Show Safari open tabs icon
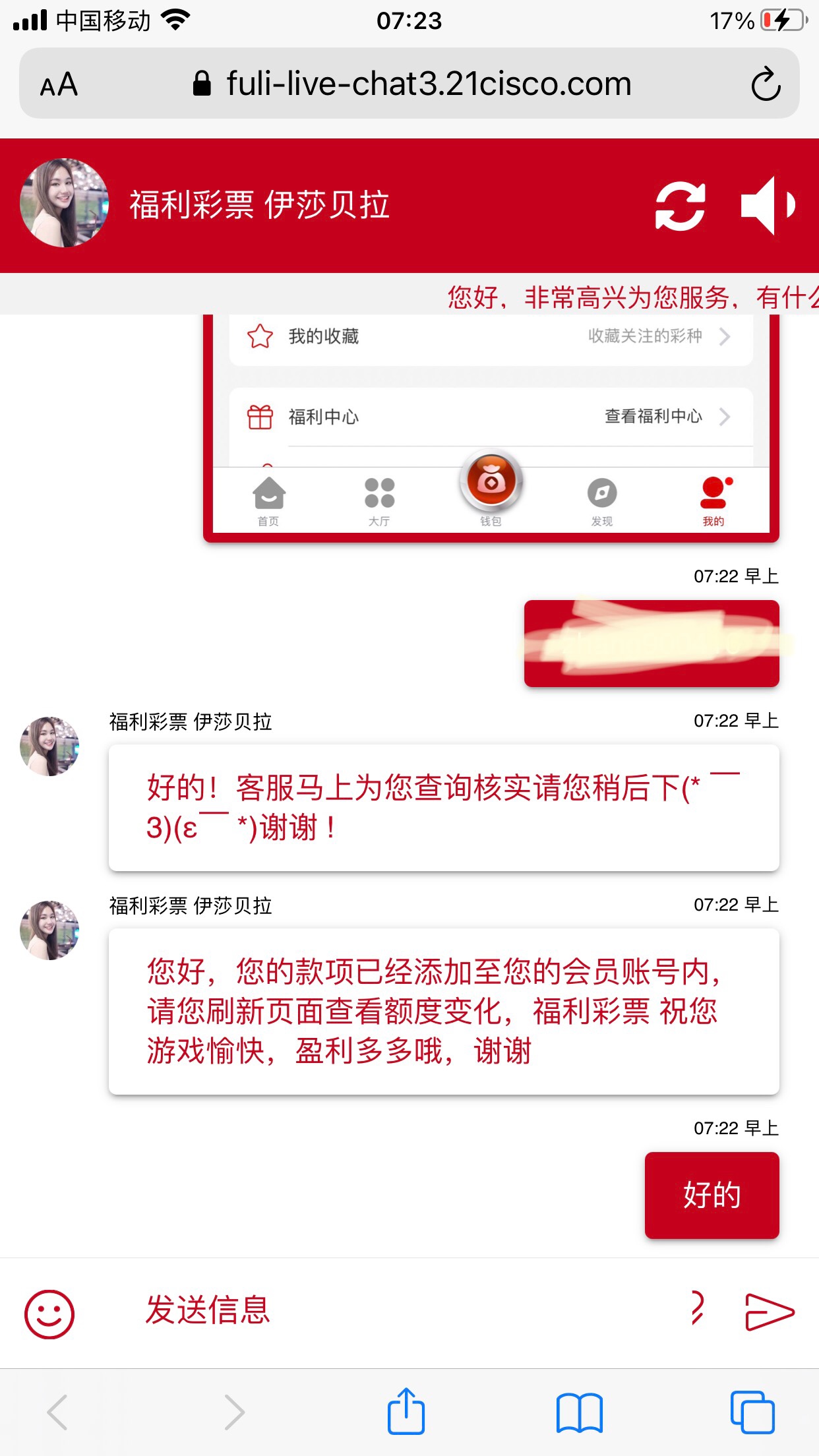This screenshot has width=819, height=1456. pyautogui.click(x=752, y=1412)
